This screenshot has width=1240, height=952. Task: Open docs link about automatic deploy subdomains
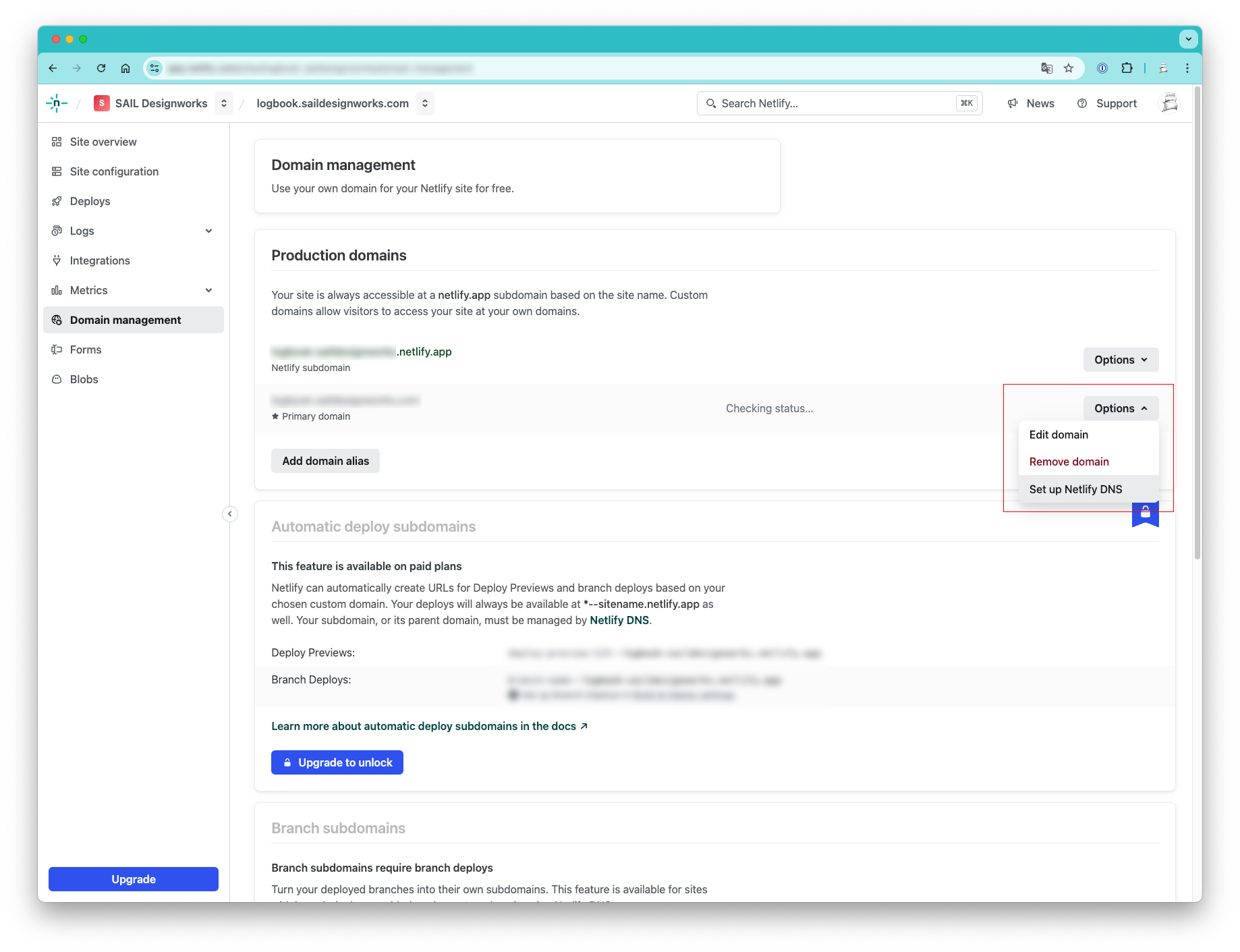click(430, 726)
